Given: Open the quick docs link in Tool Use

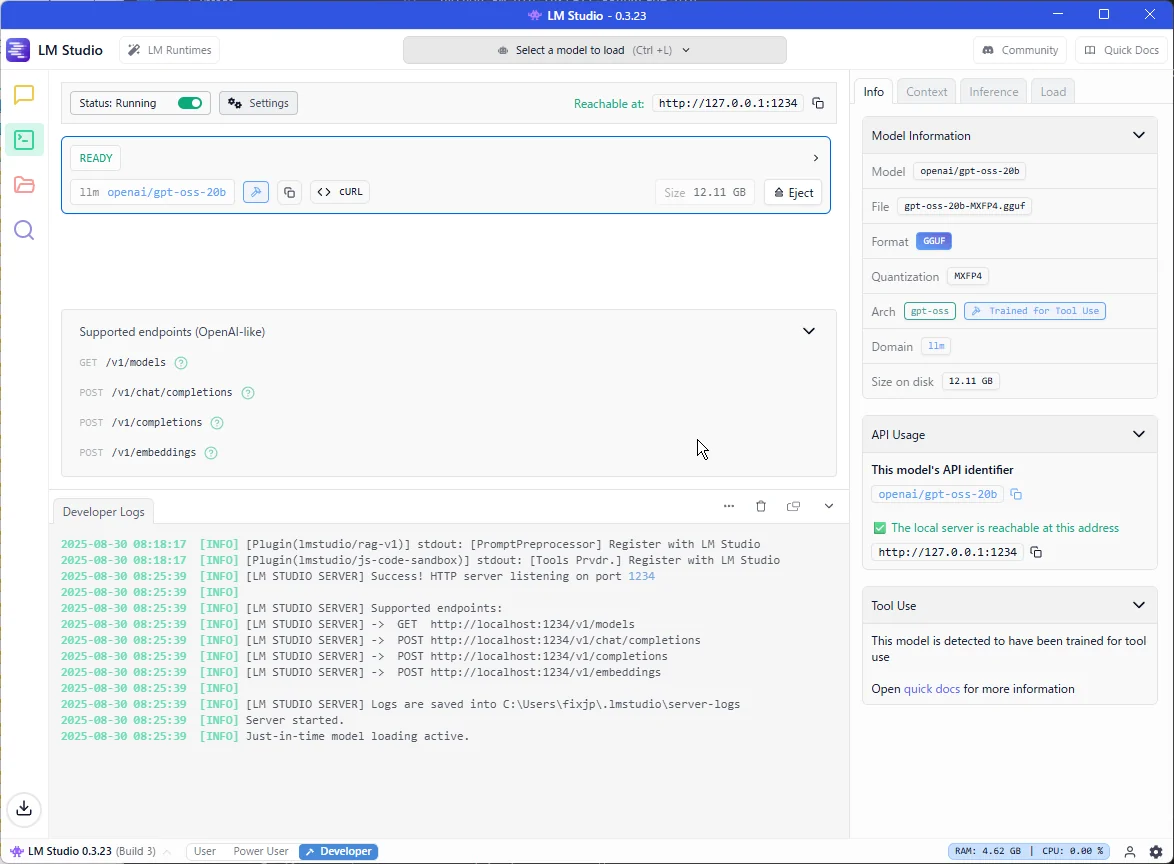Looking at the screenshot, I should [x=931, y=689].
